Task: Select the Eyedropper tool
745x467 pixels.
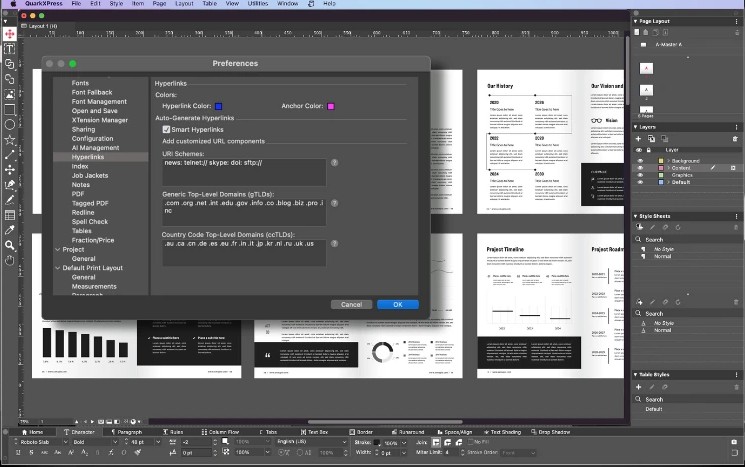Action: coord(10,230)
